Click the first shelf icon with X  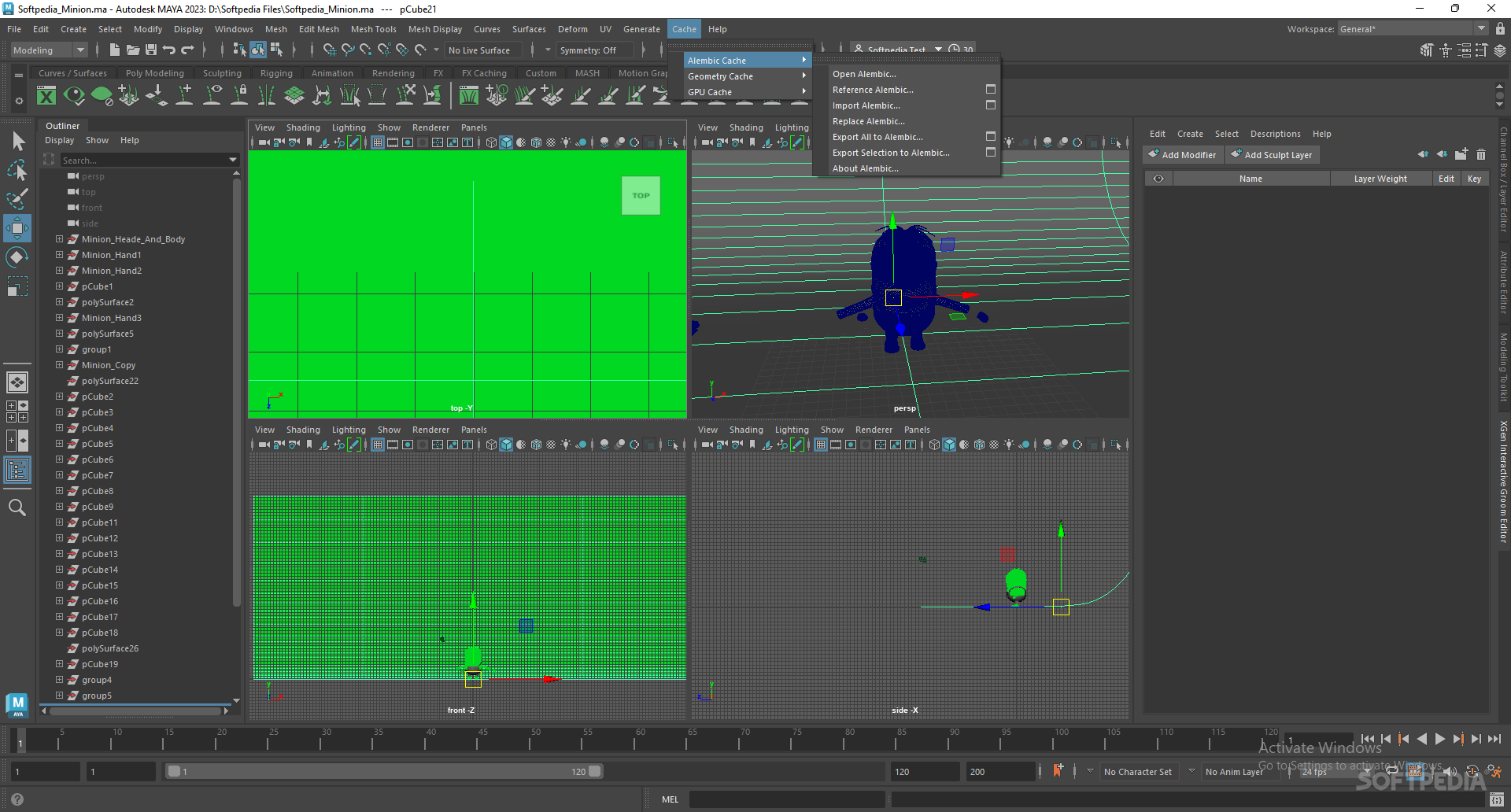point(46,96)
